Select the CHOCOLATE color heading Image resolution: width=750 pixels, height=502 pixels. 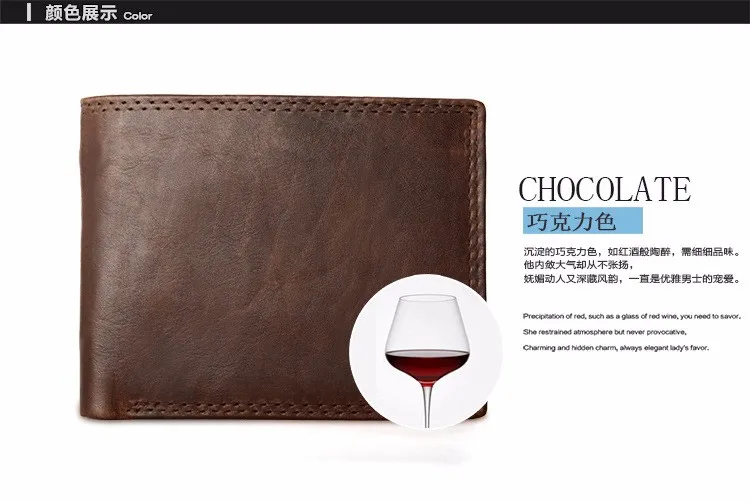point(605,189)
